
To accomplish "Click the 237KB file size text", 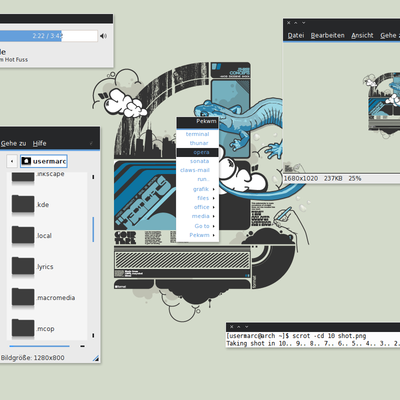I will click(x=333, y=178).
